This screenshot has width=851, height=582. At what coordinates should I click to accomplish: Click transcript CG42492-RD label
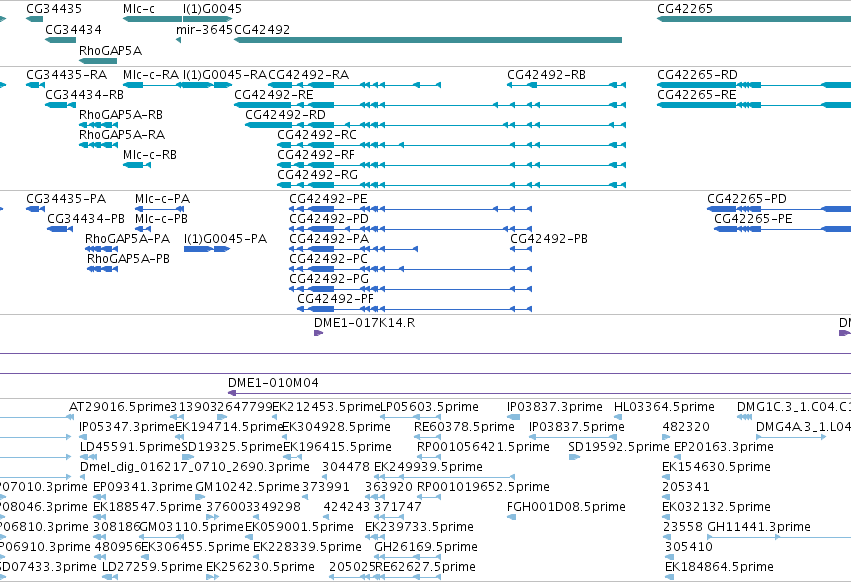[285, 115]
